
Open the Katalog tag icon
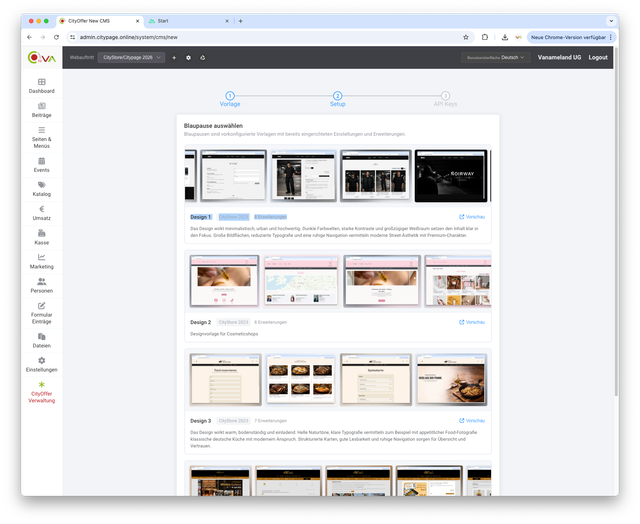point(41,185)
